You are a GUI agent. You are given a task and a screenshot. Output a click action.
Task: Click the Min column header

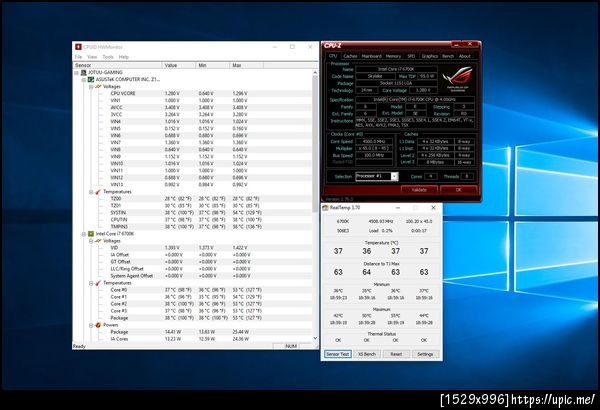[212, 65]
